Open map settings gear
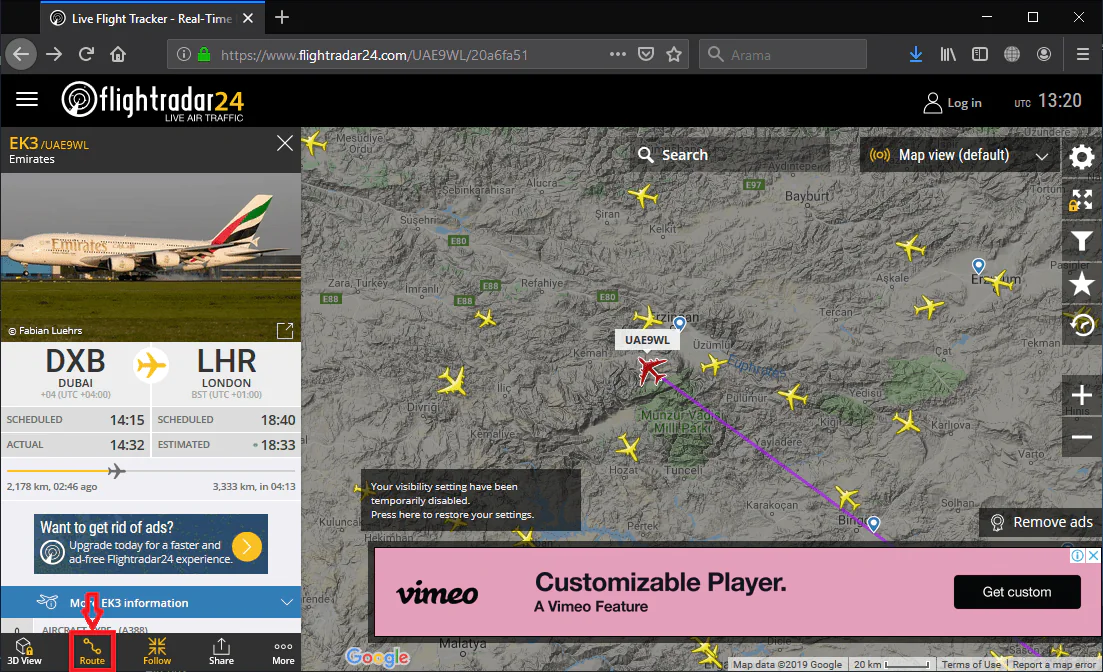The image size is (1103, 672). coord(1081,156)
